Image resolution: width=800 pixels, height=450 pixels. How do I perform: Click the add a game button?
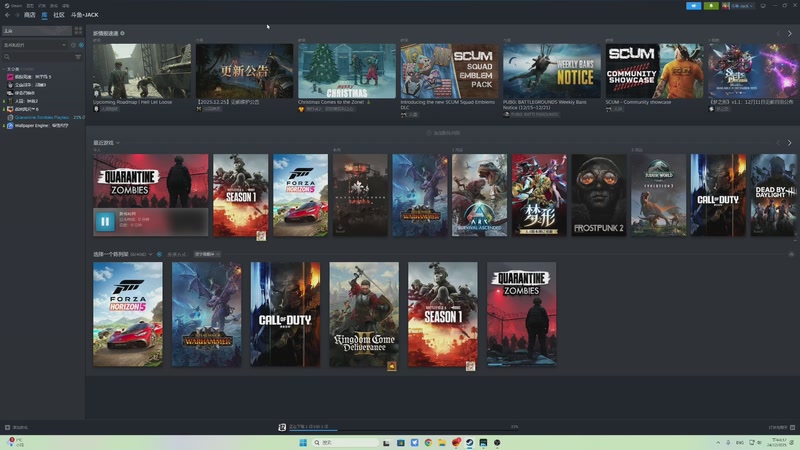pyautogui.click(x=16, y=428)
